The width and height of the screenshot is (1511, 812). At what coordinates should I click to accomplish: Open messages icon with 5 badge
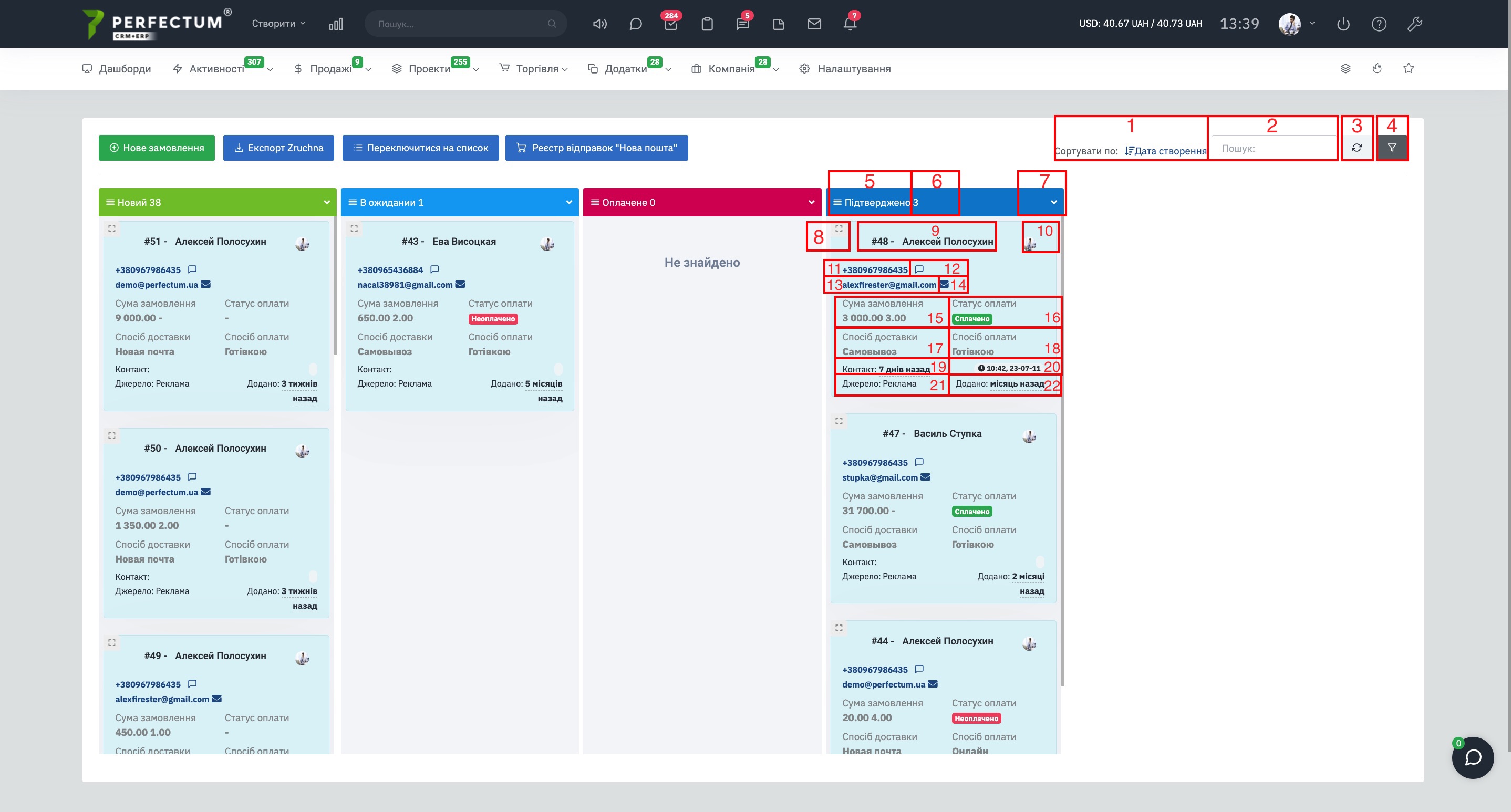tap(742, 24)
